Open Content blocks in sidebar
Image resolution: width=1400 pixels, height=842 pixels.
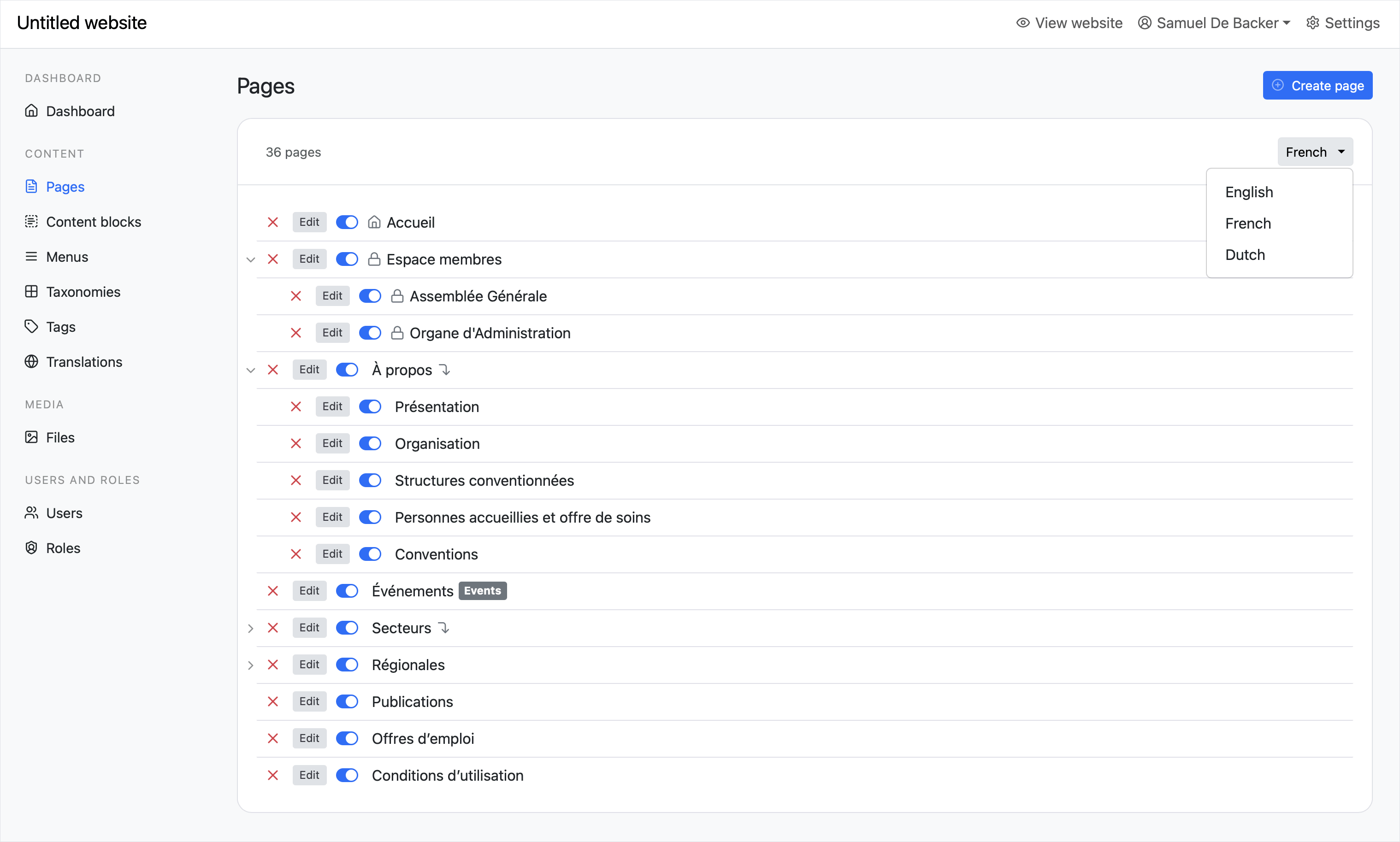[x=93, y=222]
